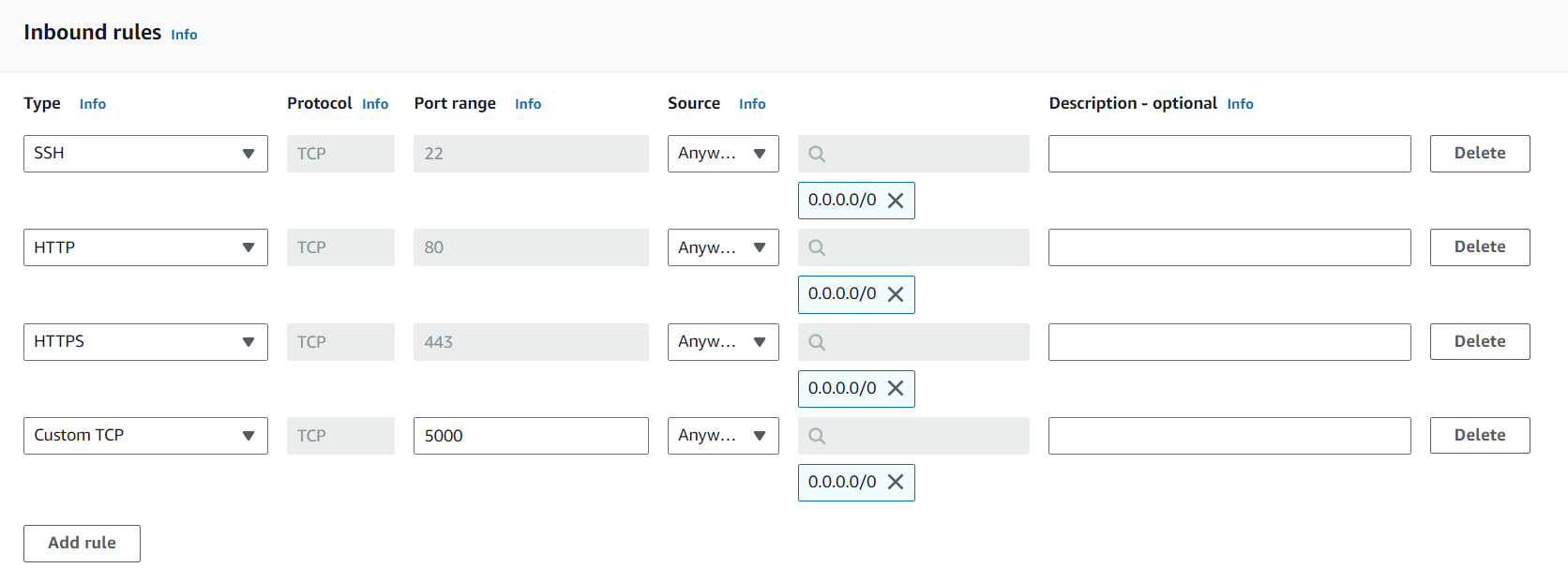Screen dimensions: 1568x583
Task: Click search icon in Custom TCP source field
Action: click(817, 436)
